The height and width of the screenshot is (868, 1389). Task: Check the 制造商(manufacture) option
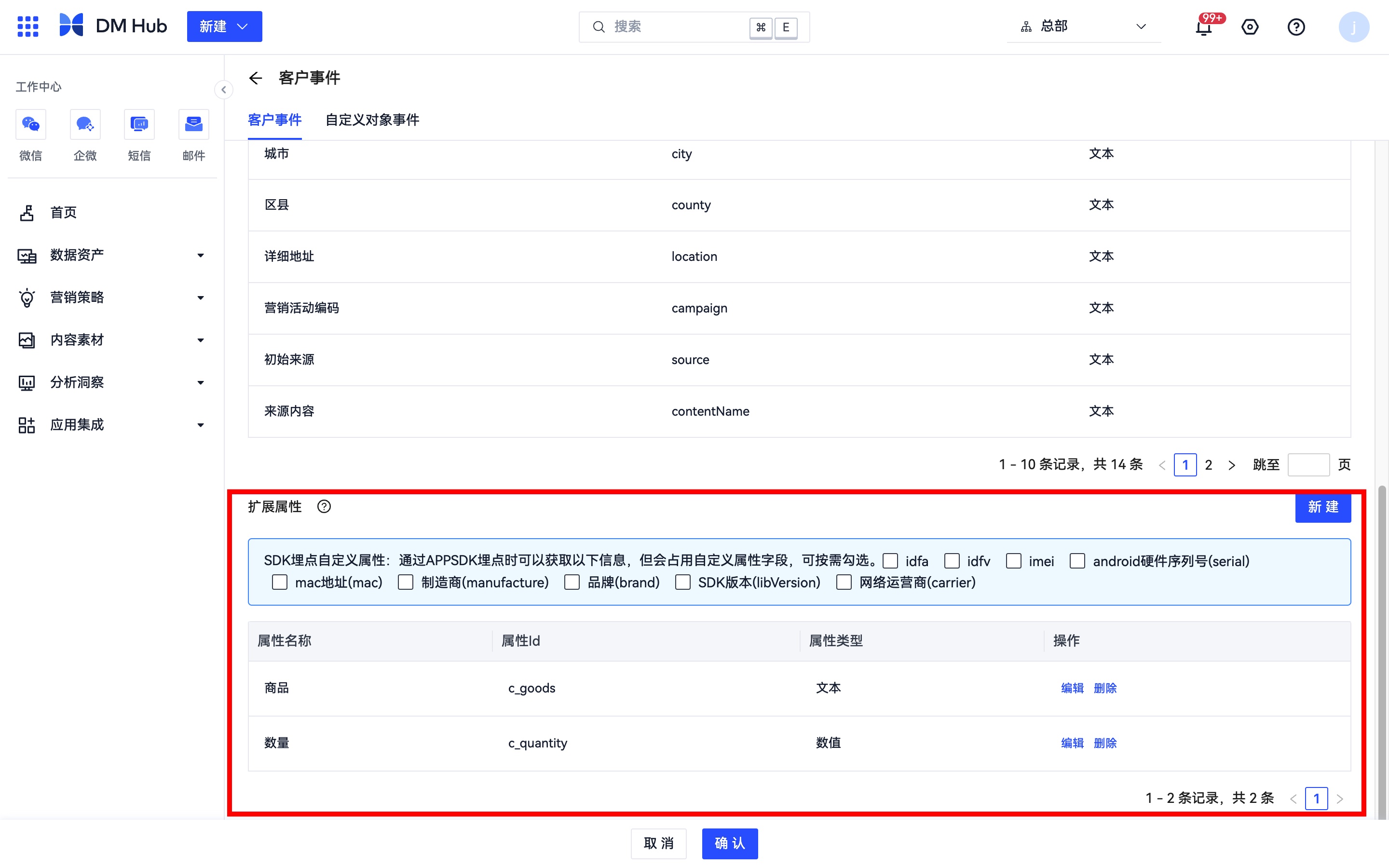click(406, 582)
